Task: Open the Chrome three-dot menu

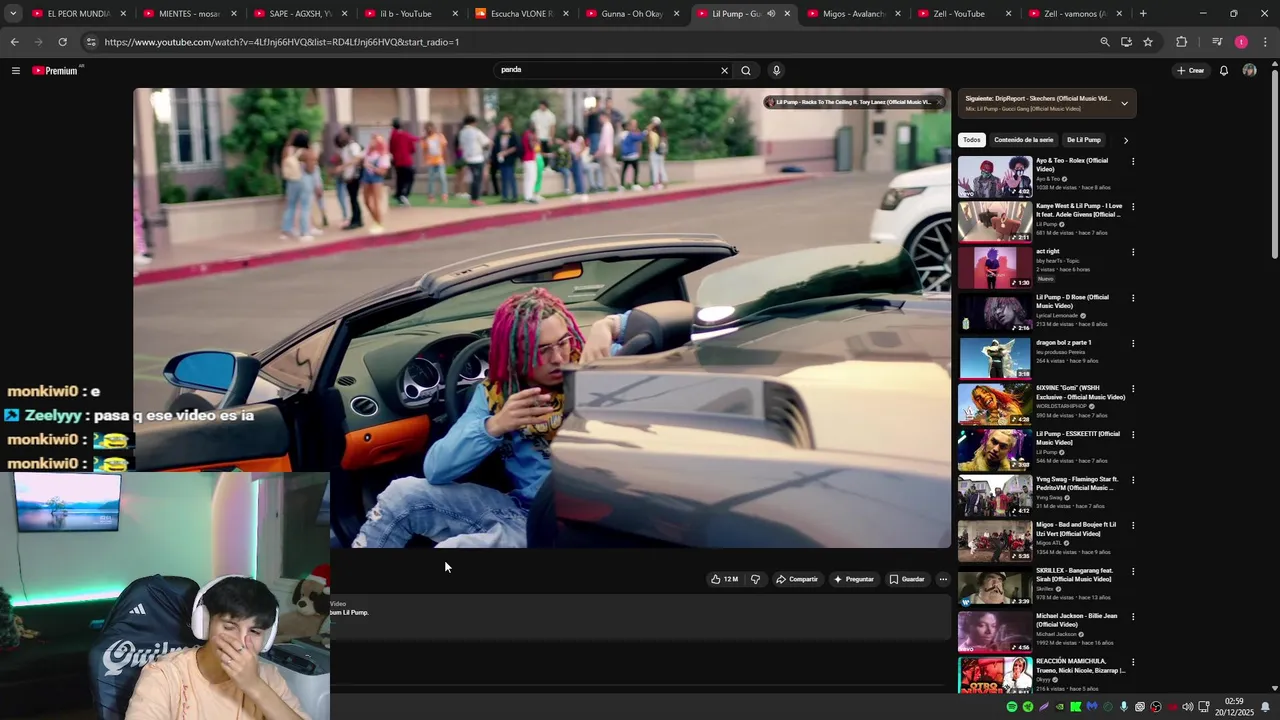Action: [1265, 42]
